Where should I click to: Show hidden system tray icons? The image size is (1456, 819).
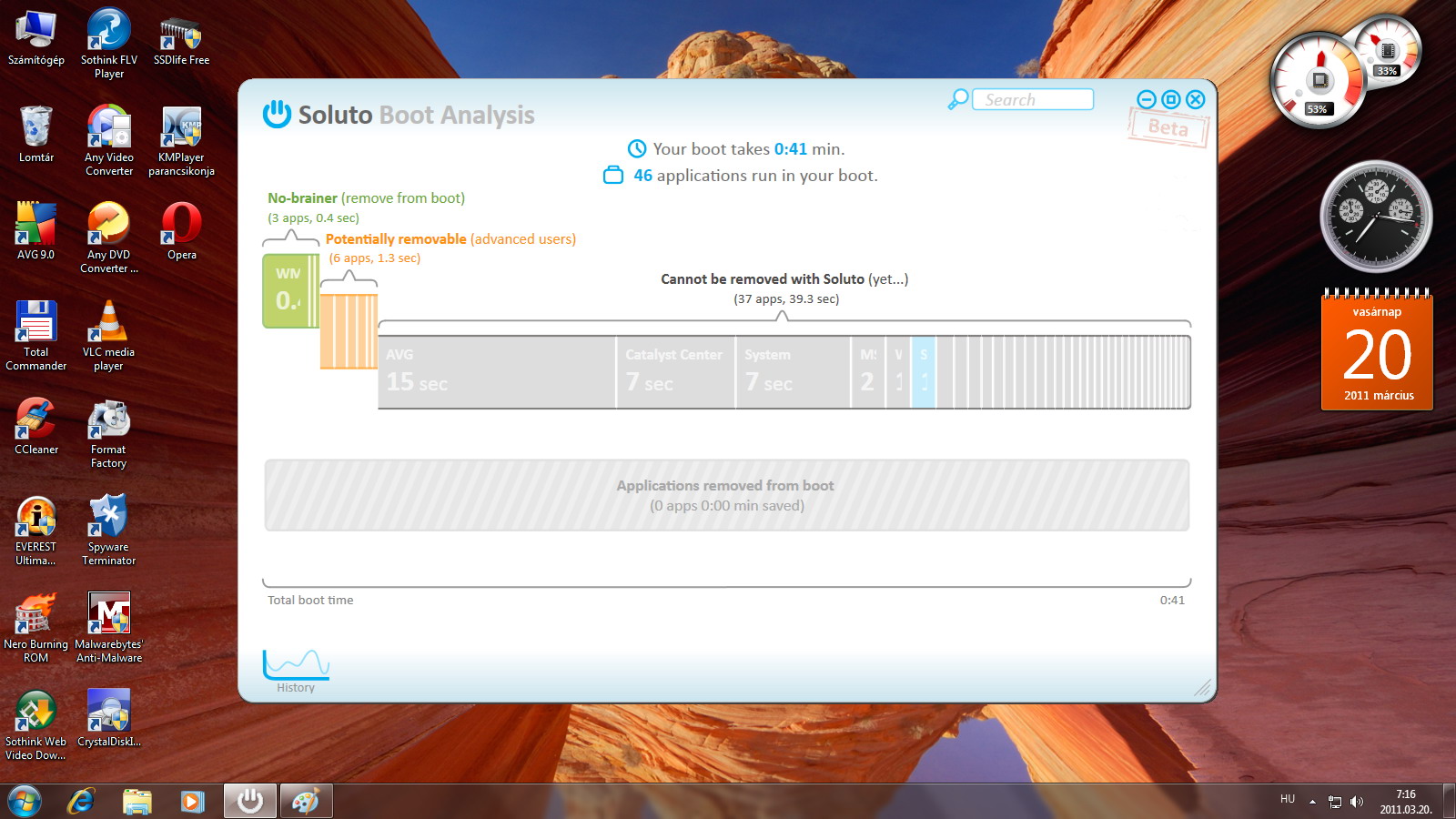(x=1312, y=802)
